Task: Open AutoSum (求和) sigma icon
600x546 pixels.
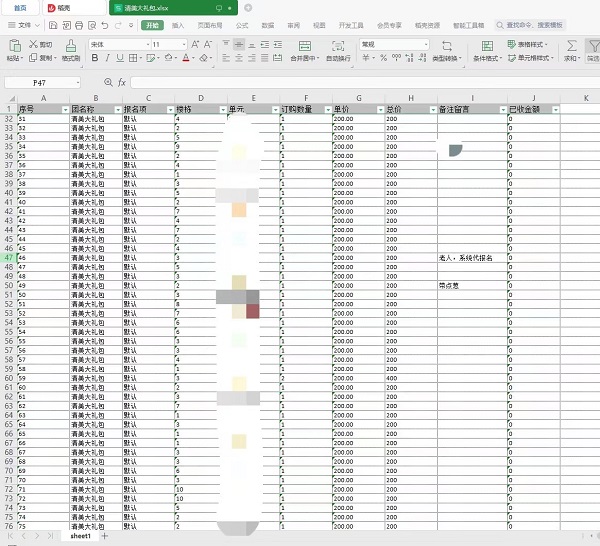Action: [x=571, y=46]
